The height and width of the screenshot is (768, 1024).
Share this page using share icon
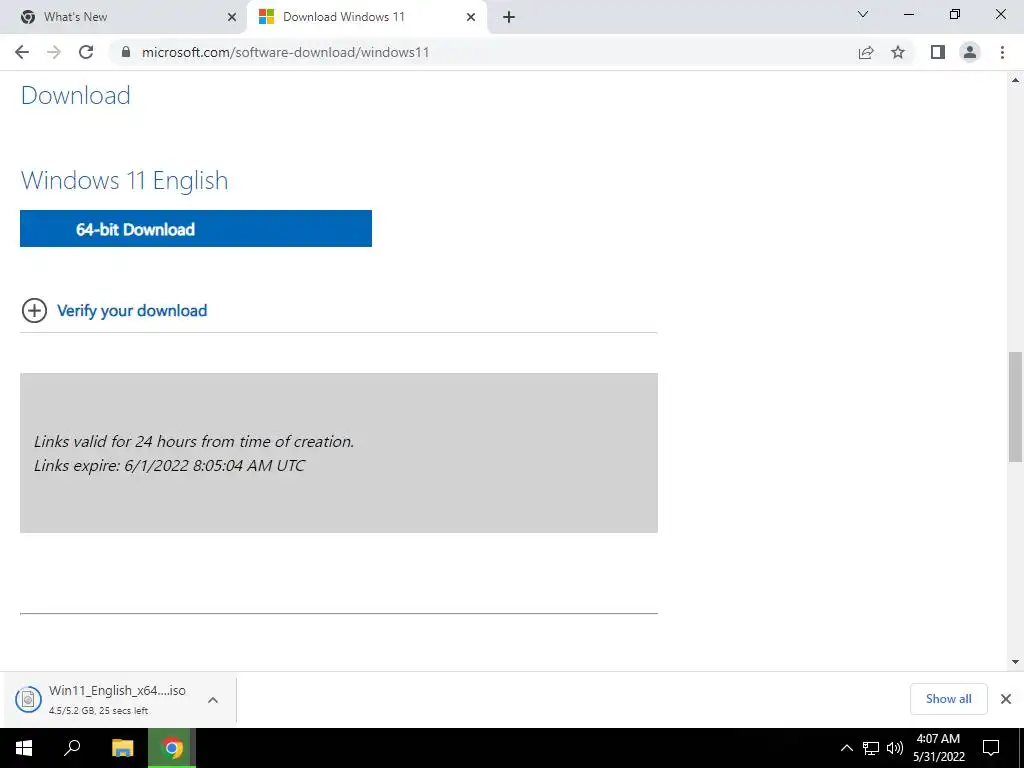(x=866, y=52)
